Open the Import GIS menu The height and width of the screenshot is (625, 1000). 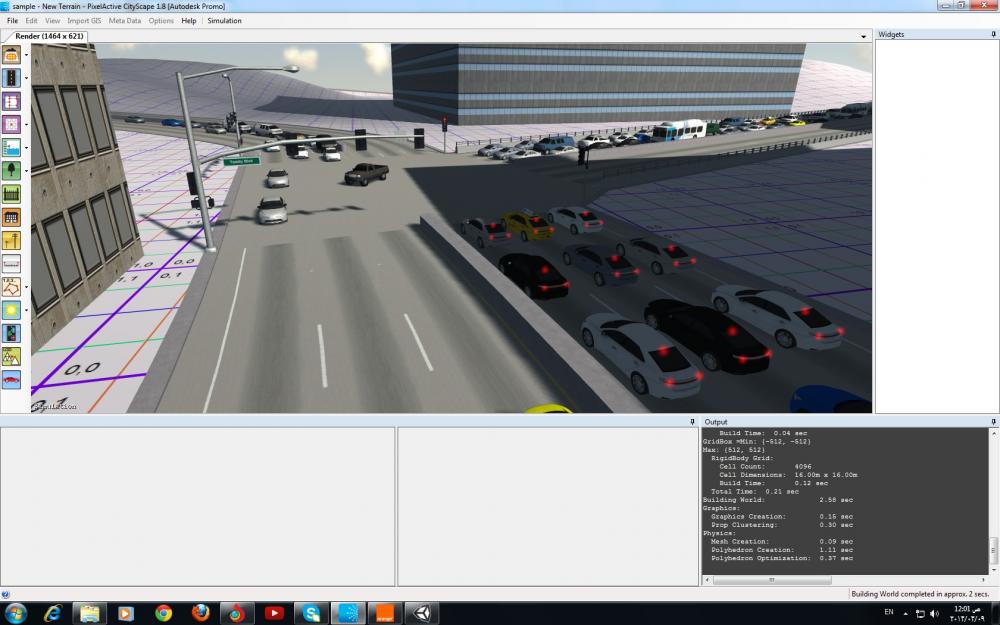[x=84, y=20]
